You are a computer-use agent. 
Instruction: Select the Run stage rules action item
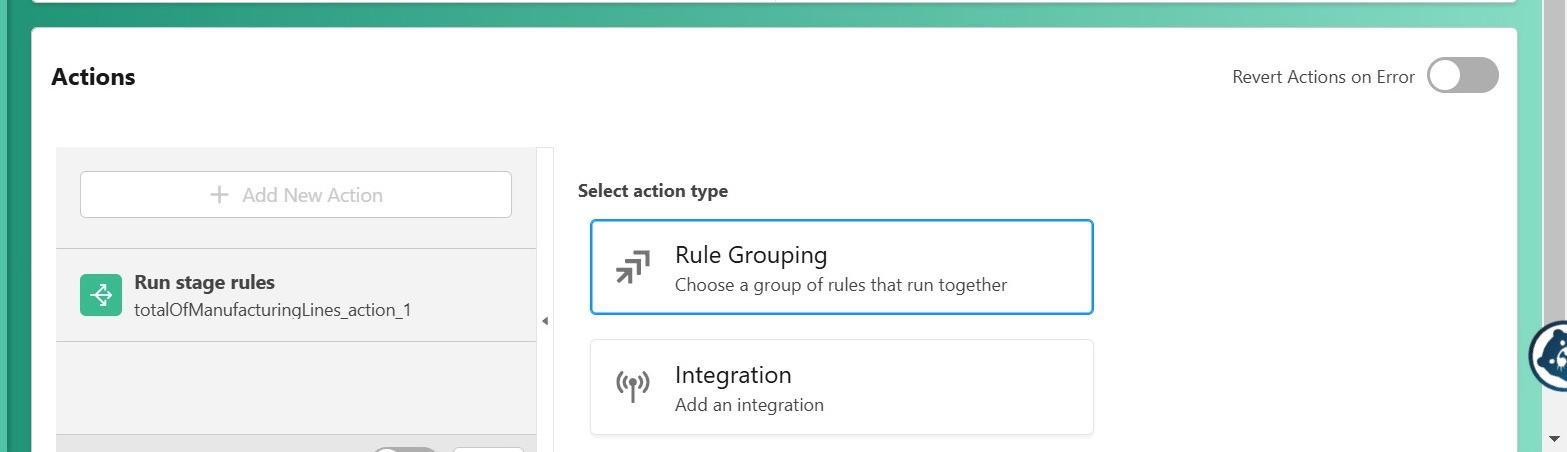pyautogui.click(x=296, y=295)
